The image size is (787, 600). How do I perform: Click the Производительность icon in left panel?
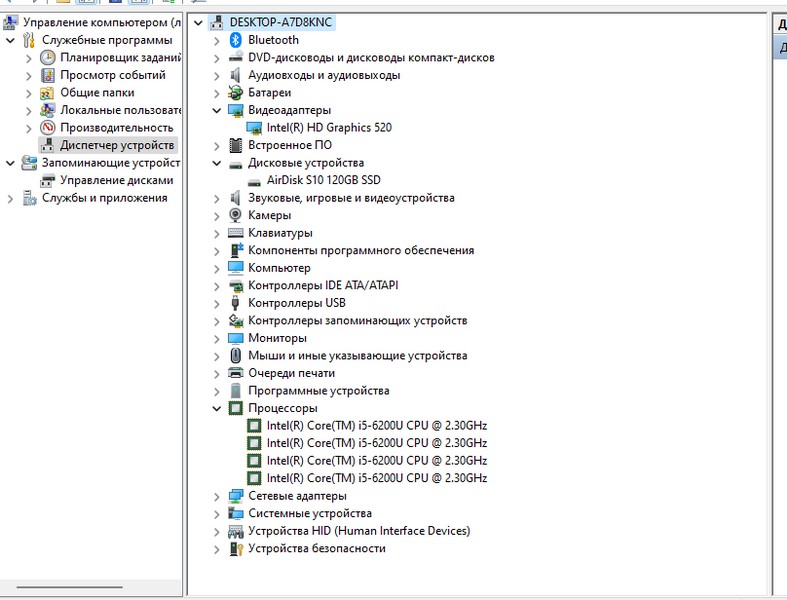click(x=48, y=128)
